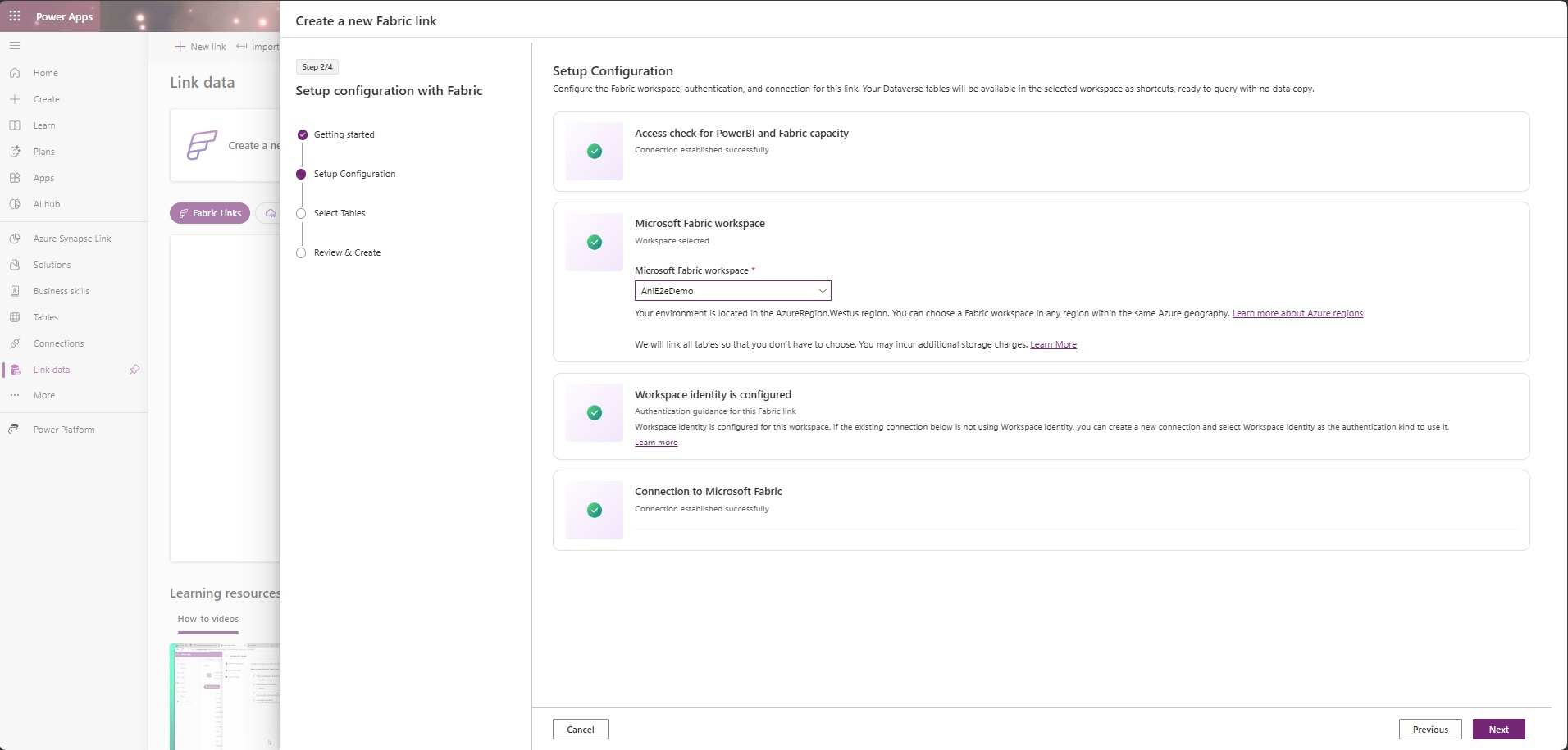The height and width of the screenshot is (750, 1568).
Task: Click the Home icon in sidebar
Action: pyautogui.click(x=15, y=73)
